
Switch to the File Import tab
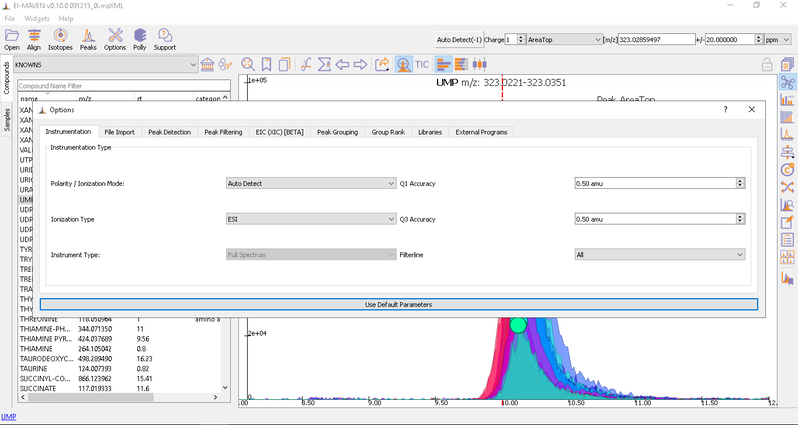pos(120,132)
